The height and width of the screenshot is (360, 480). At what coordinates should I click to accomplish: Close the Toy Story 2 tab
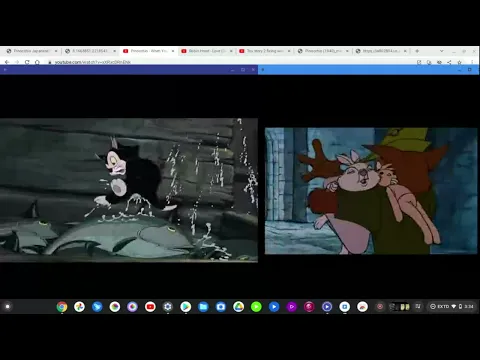pyautogui.click(x=289, y=51)
